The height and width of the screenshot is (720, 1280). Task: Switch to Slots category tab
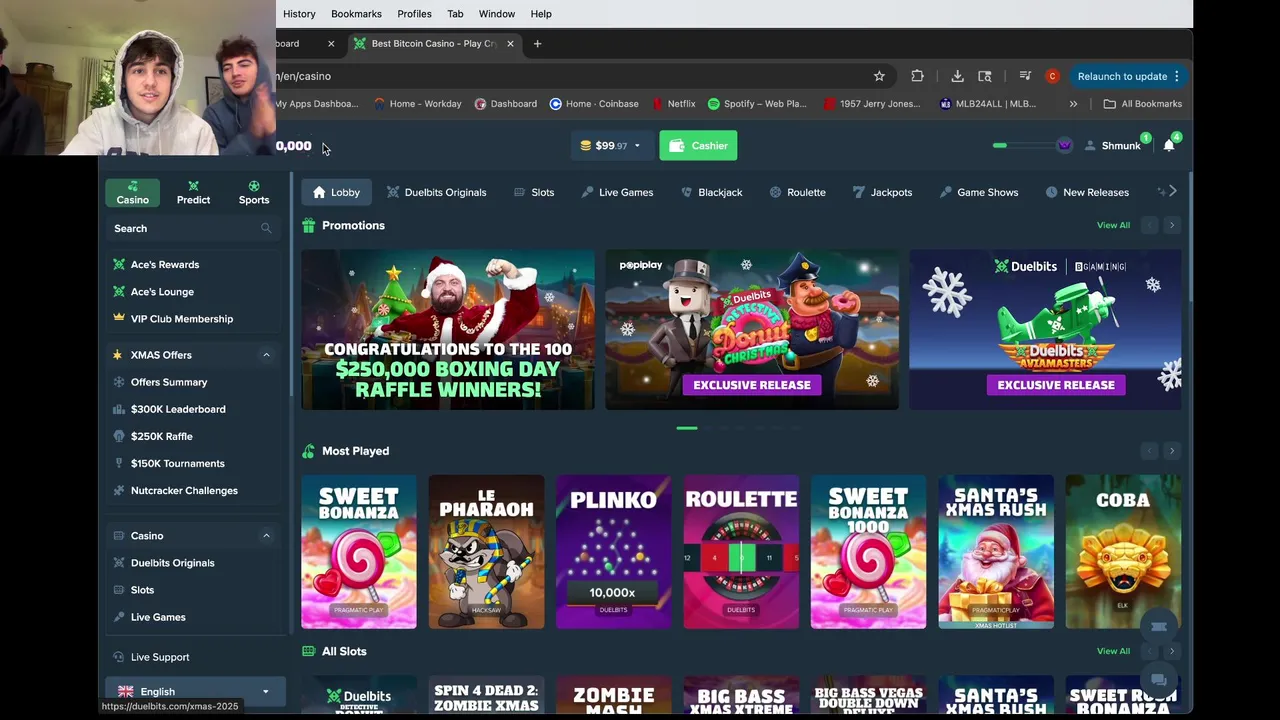click(x=533, y=192)
